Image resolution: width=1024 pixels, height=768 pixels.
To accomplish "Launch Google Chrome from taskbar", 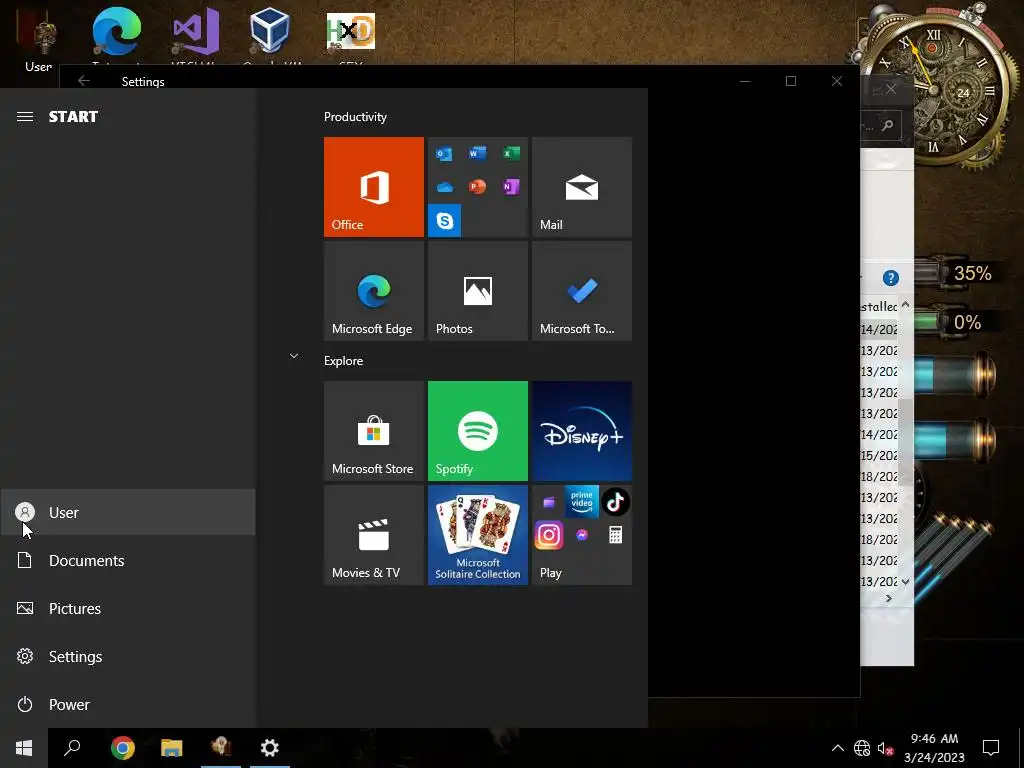I will coord(123,748).
